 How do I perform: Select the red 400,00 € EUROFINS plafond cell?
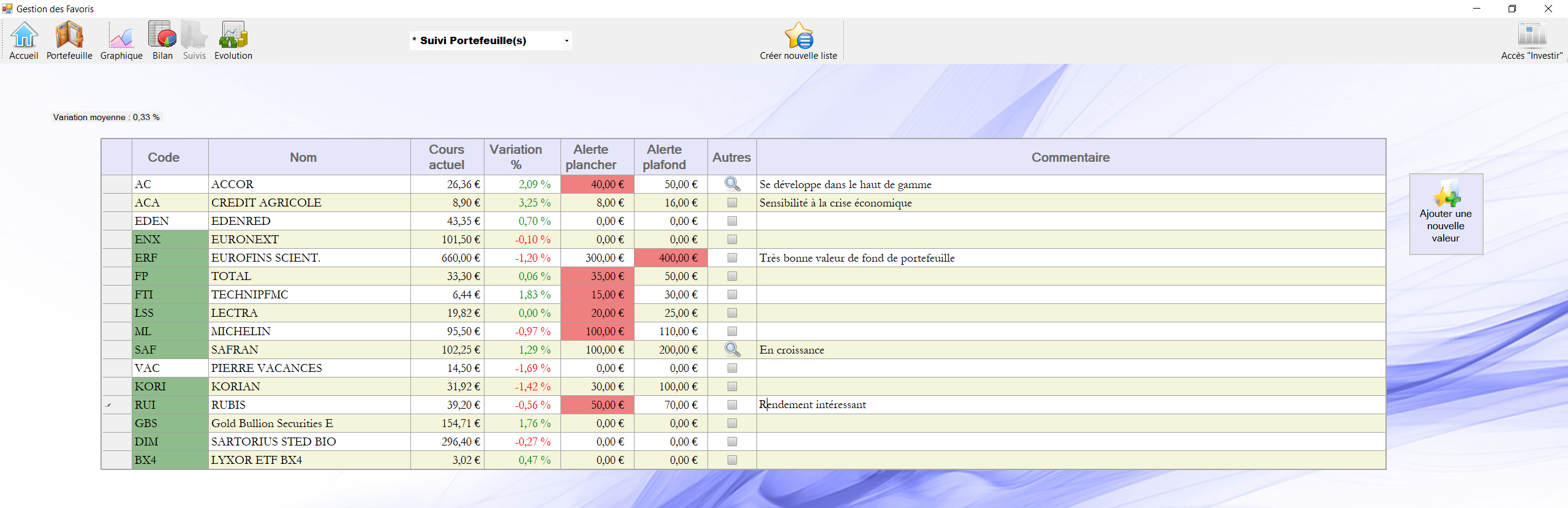tap(671, 258)
